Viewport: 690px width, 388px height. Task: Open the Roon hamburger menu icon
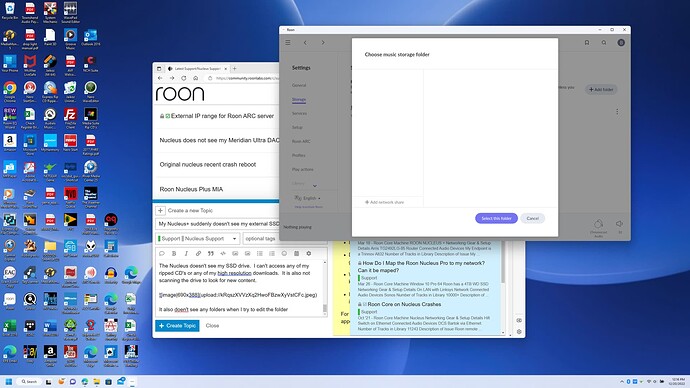pyautogui.click(x=288, y=43)
